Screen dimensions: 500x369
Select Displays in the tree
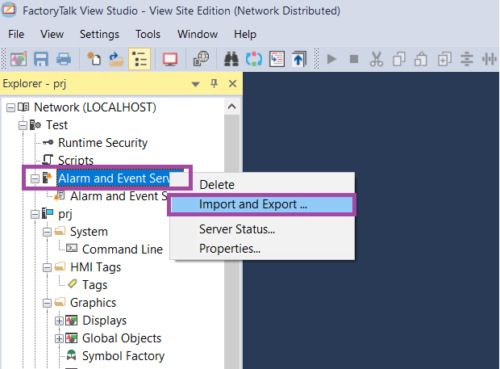coord(104,320)
